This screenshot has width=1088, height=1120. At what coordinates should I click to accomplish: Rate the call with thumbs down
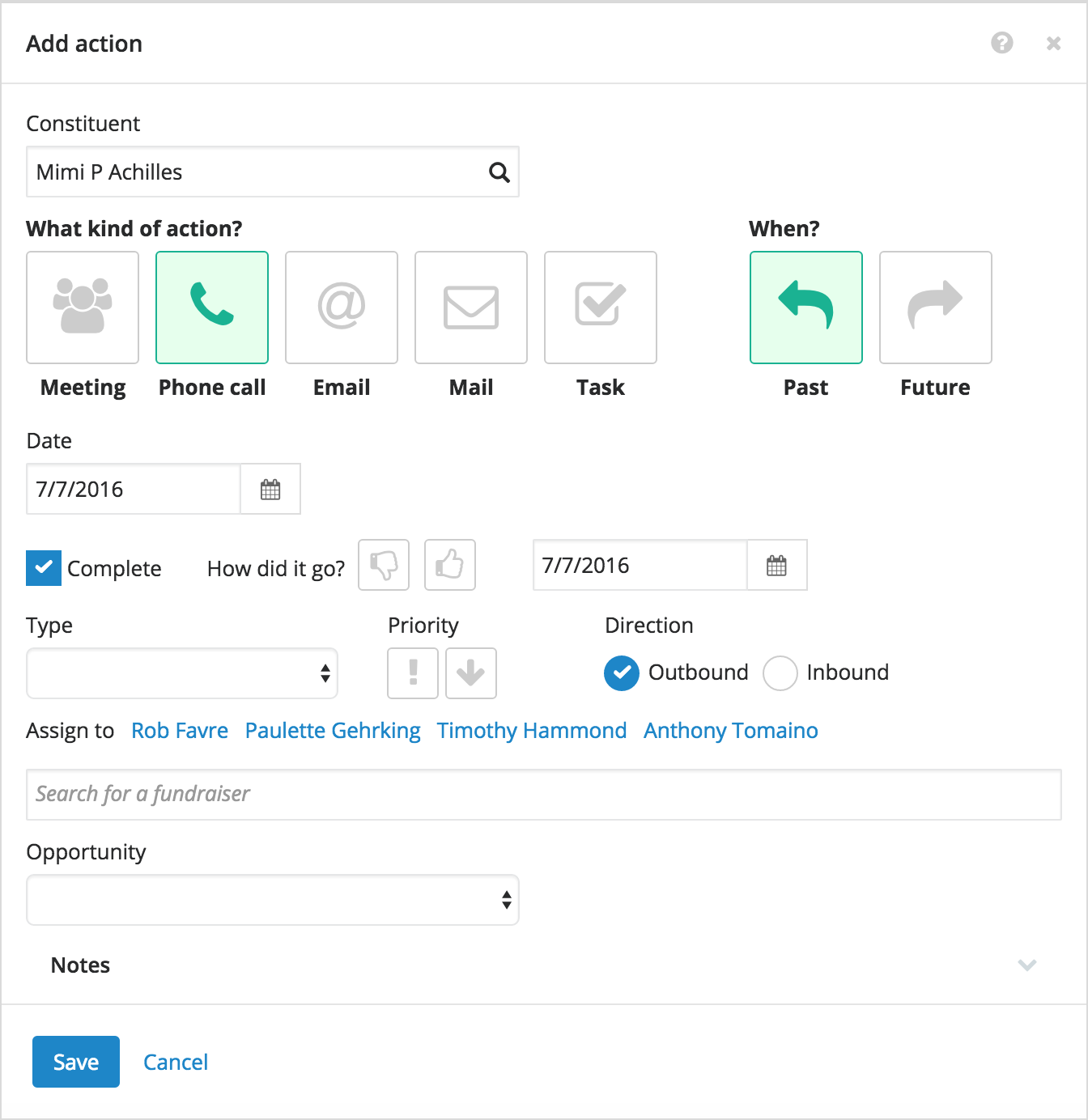384,565
